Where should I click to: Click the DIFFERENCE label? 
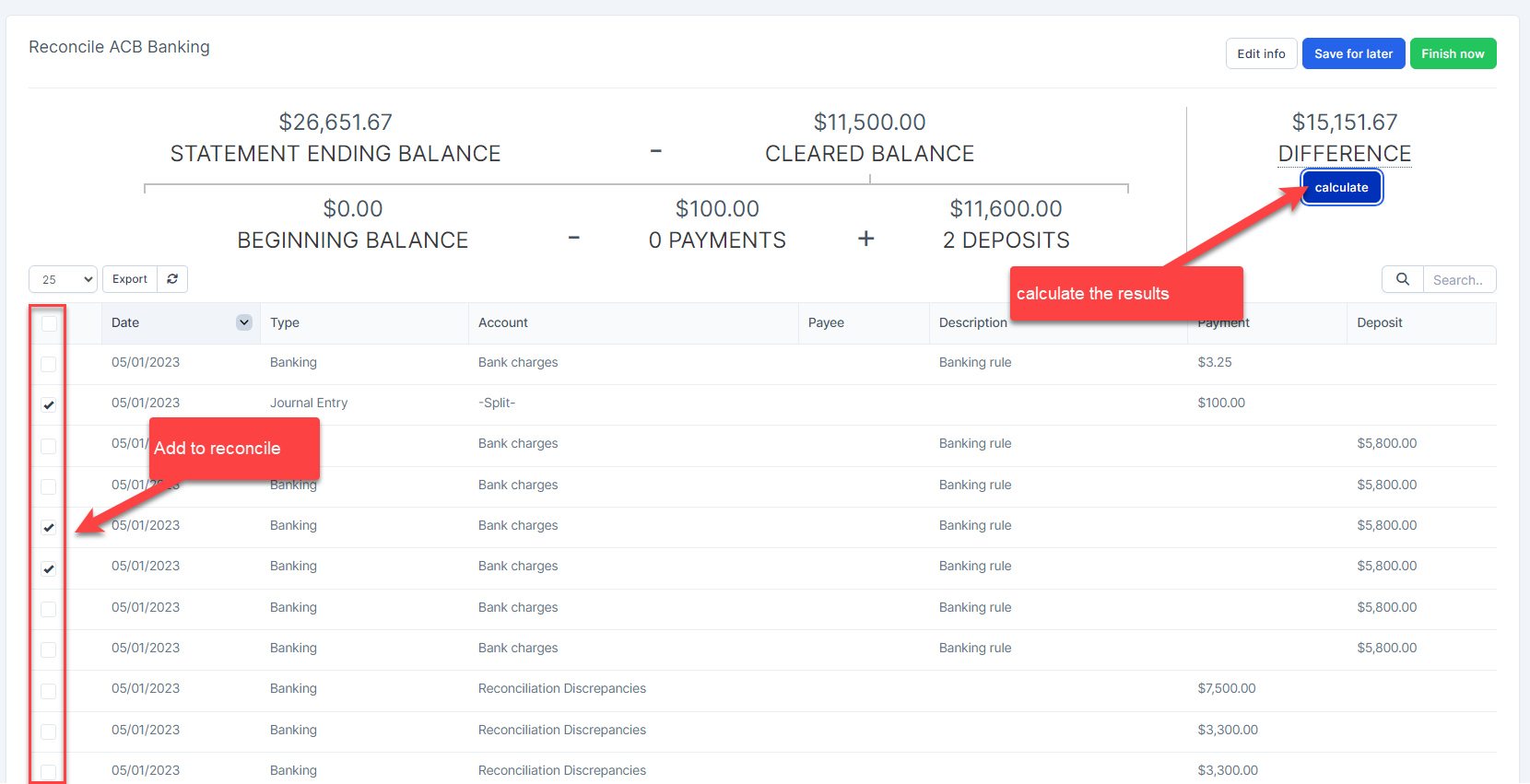(x=1344, y=154)
